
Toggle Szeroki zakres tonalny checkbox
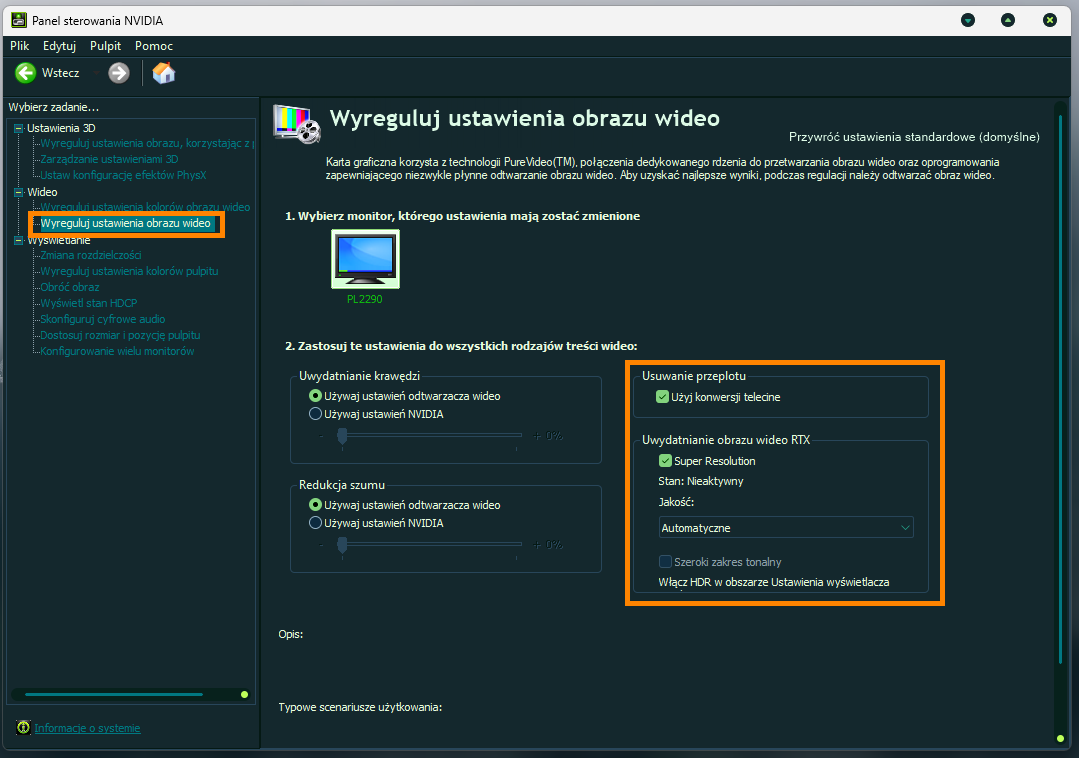point(665,562)
